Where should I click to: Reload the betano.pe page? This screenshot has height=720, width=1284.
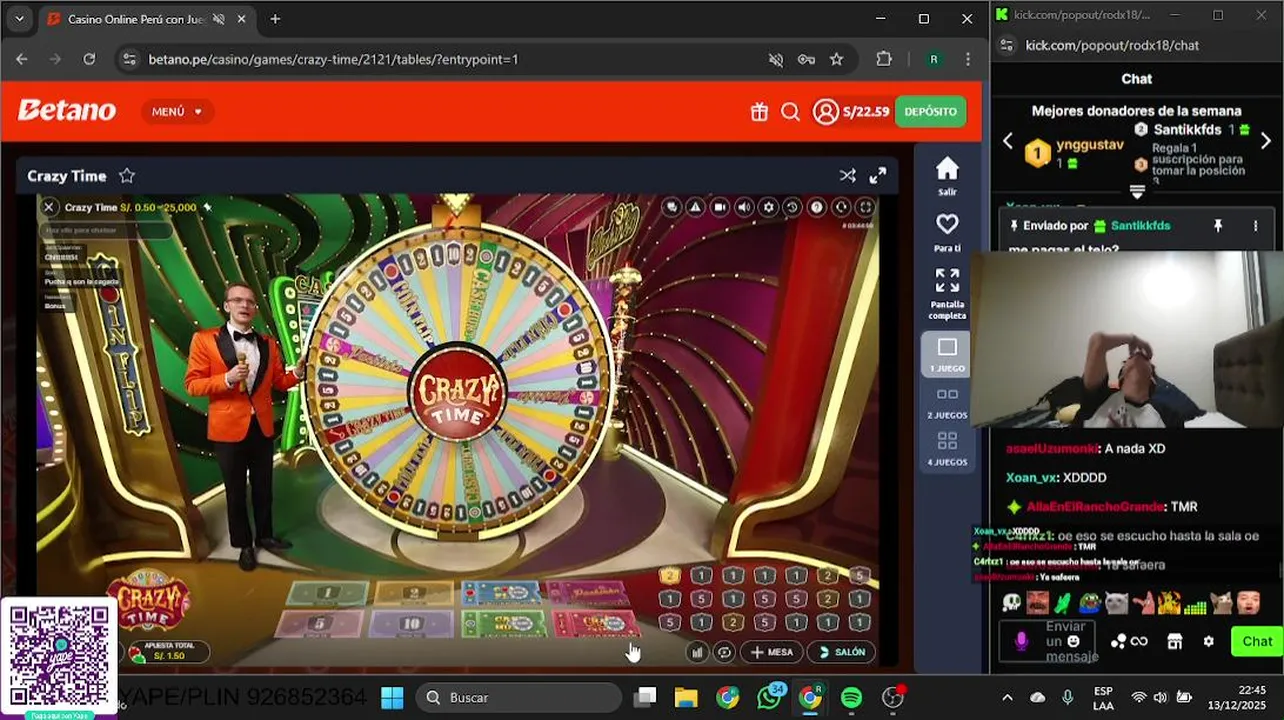pos(89,59)
